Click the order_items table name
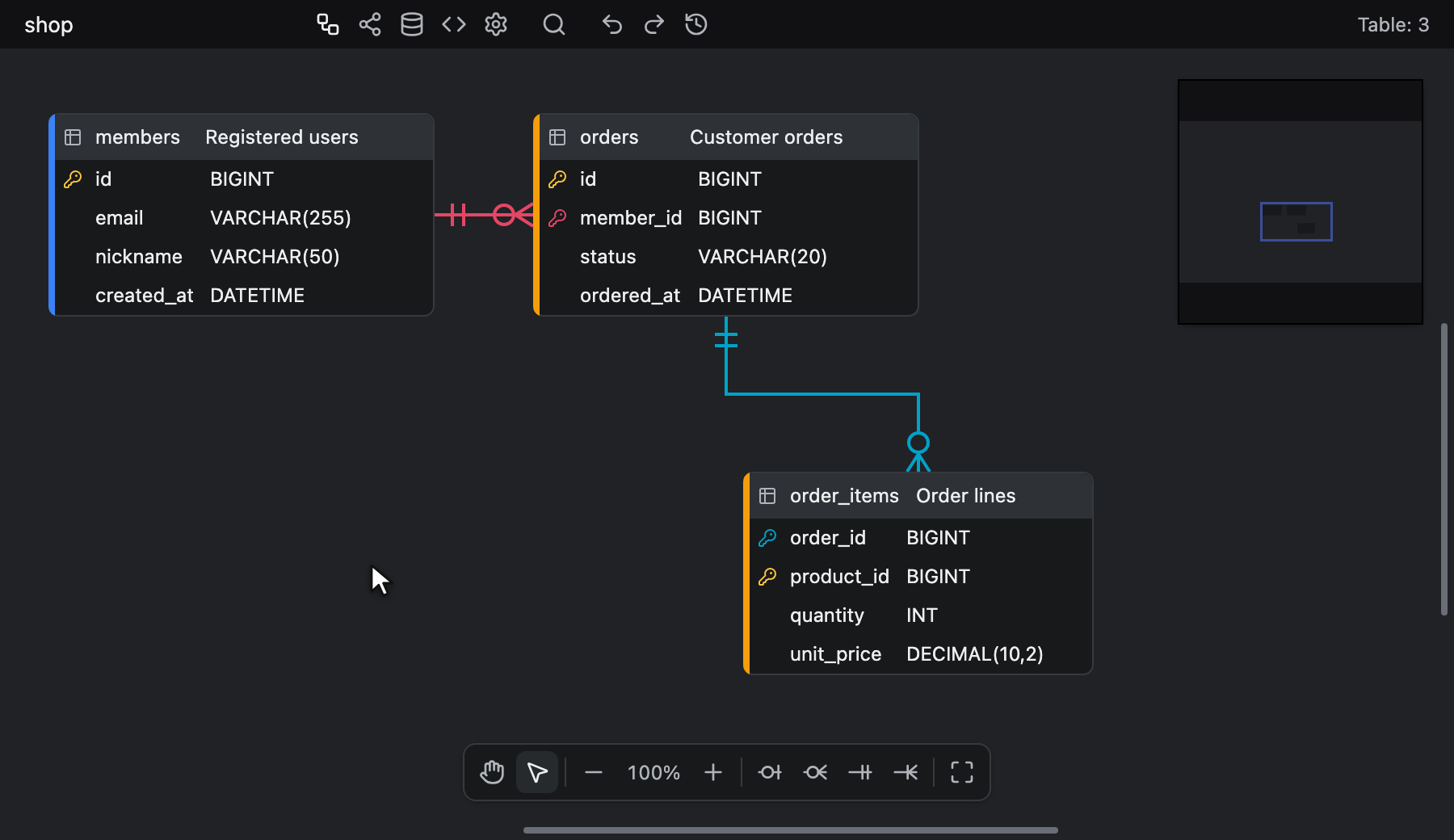 844,496
